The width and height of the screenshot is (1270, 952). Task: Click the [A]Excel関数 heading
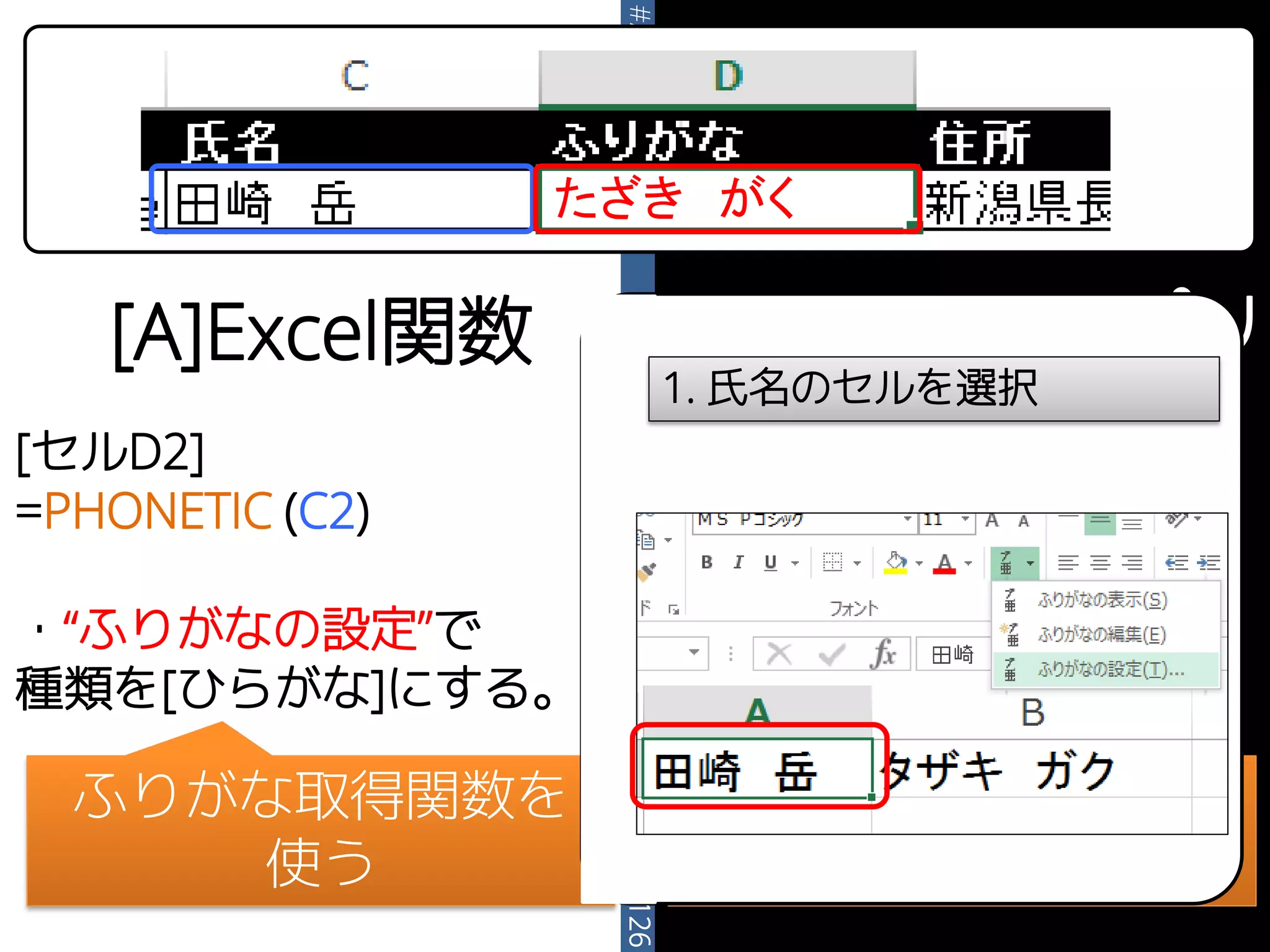pyautogui.click(x=322, y=333)
